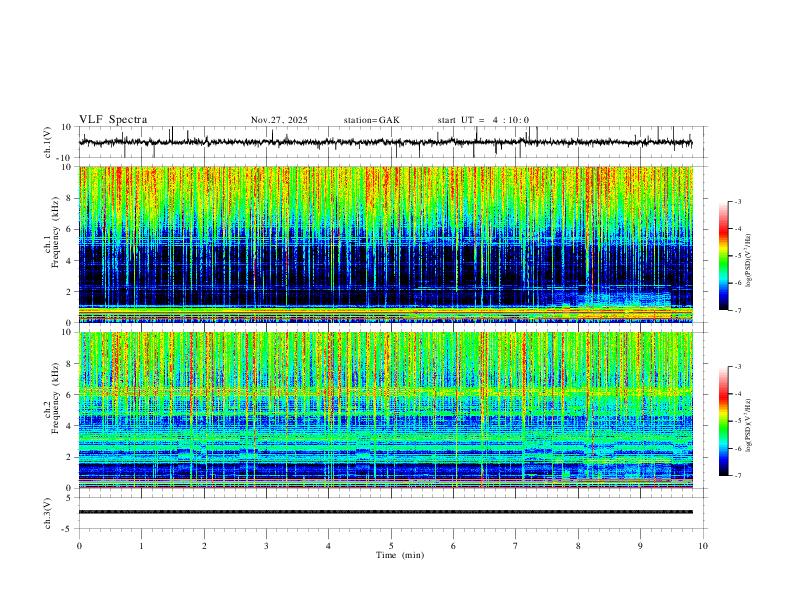Click the ch.1 spectrogram panel
The height and width of the screenshot is (612, 792).
[385, 244]
